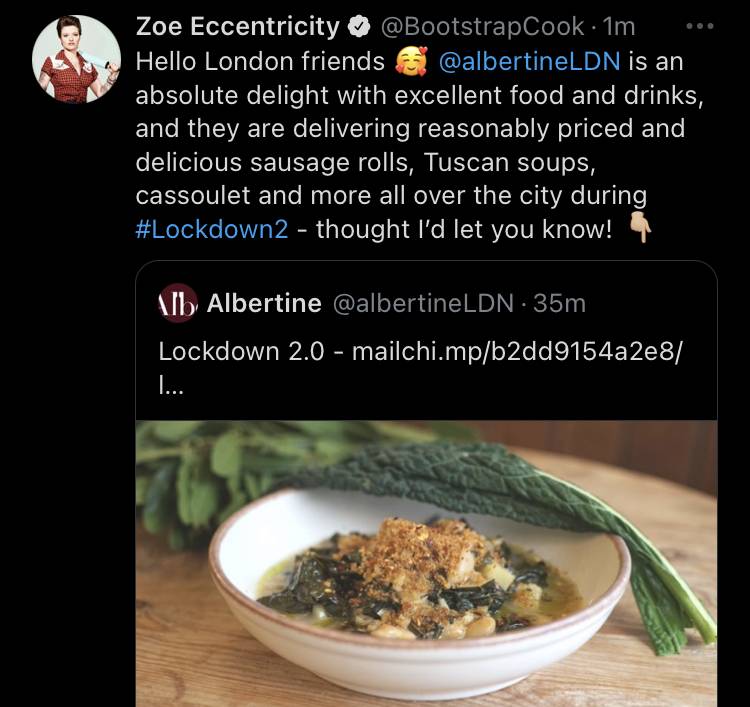Screen dimensions: 750x707
Task: Open the Albertine account name in quoted tweet
Action: [264, 303]
